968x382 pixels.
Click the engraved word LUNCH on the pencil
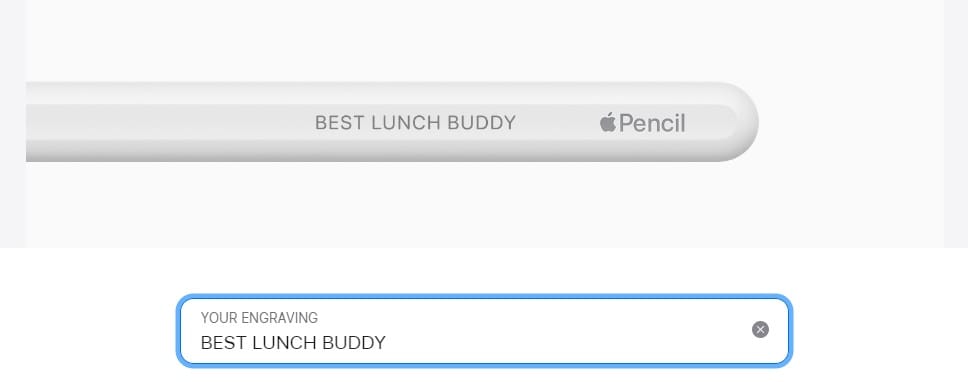click(x=406, y=123)
